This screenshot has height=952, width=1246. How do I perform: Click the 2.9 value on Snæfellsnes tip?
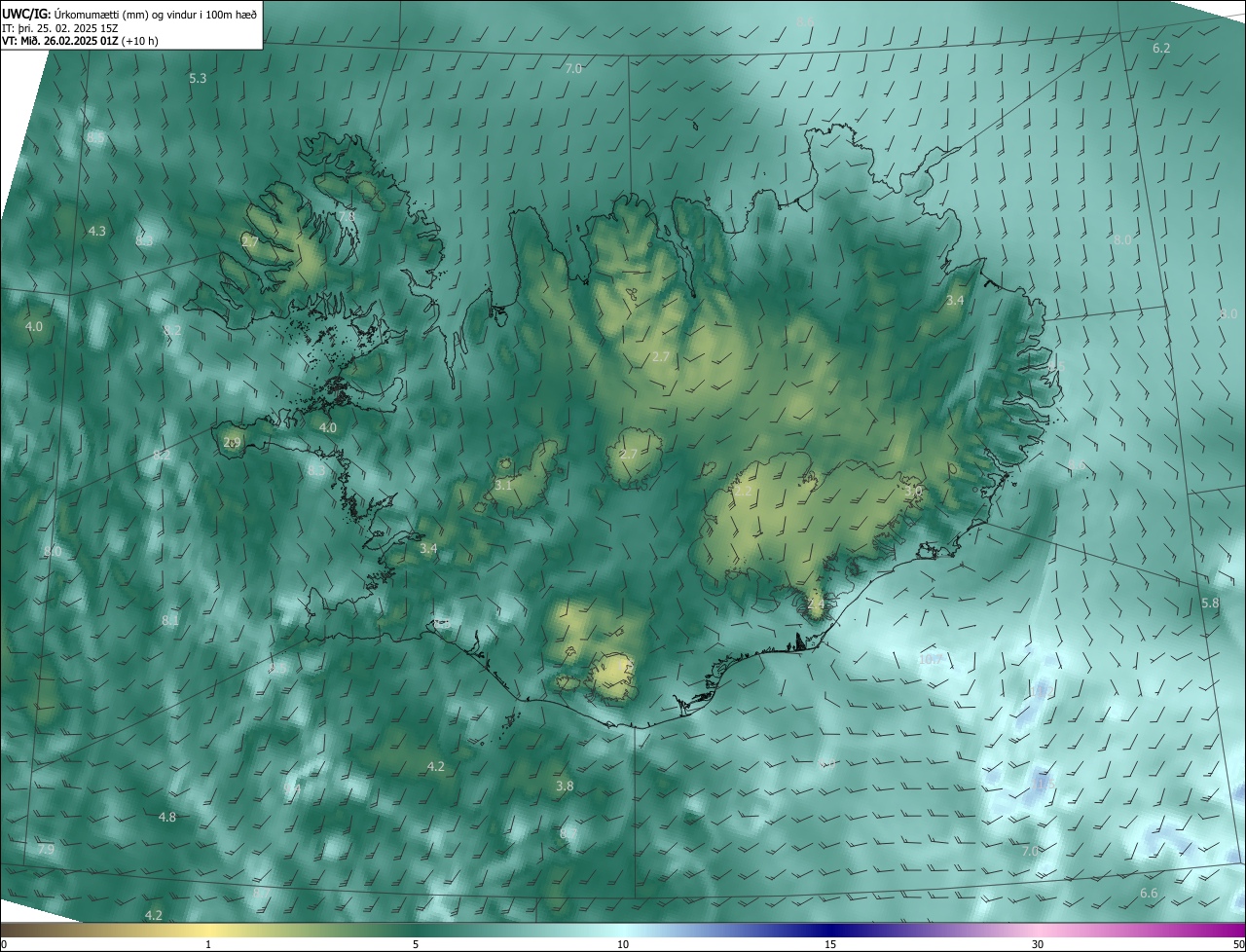[232, 442]
